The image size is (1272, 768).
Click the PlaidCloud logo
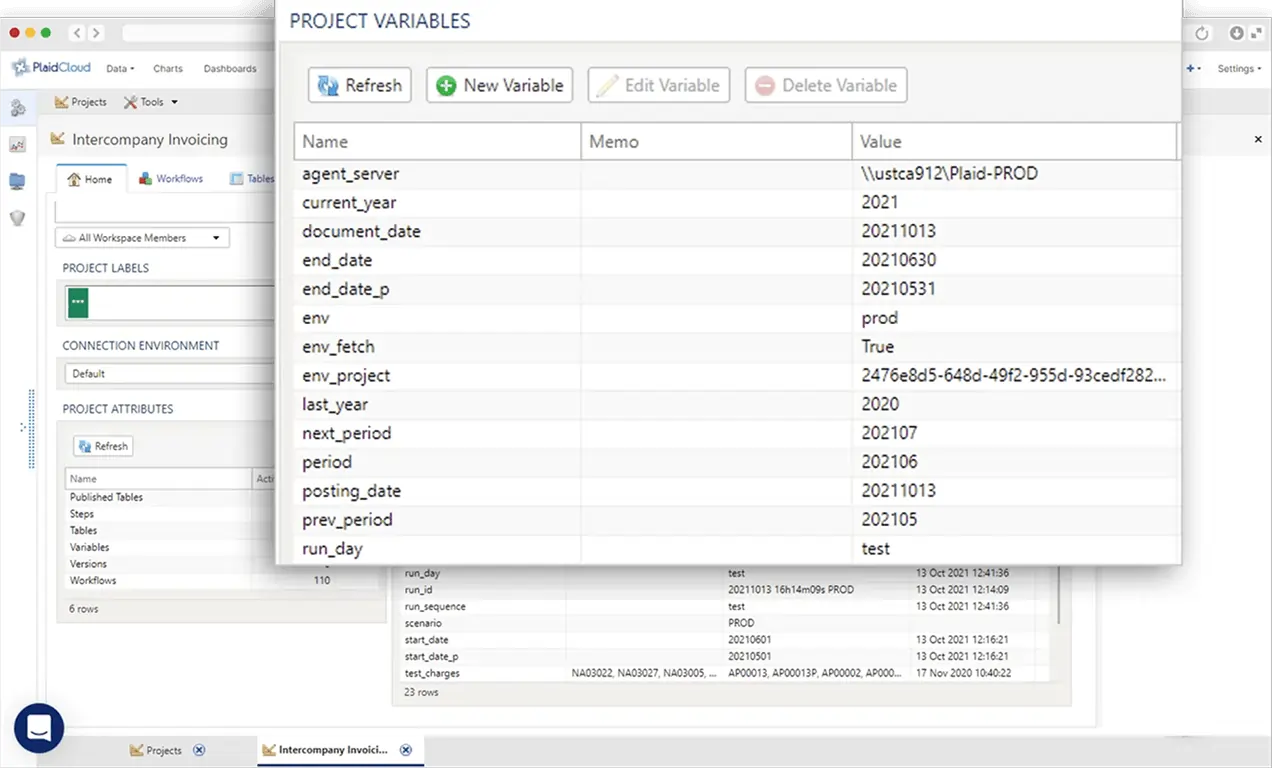[51, 68]
